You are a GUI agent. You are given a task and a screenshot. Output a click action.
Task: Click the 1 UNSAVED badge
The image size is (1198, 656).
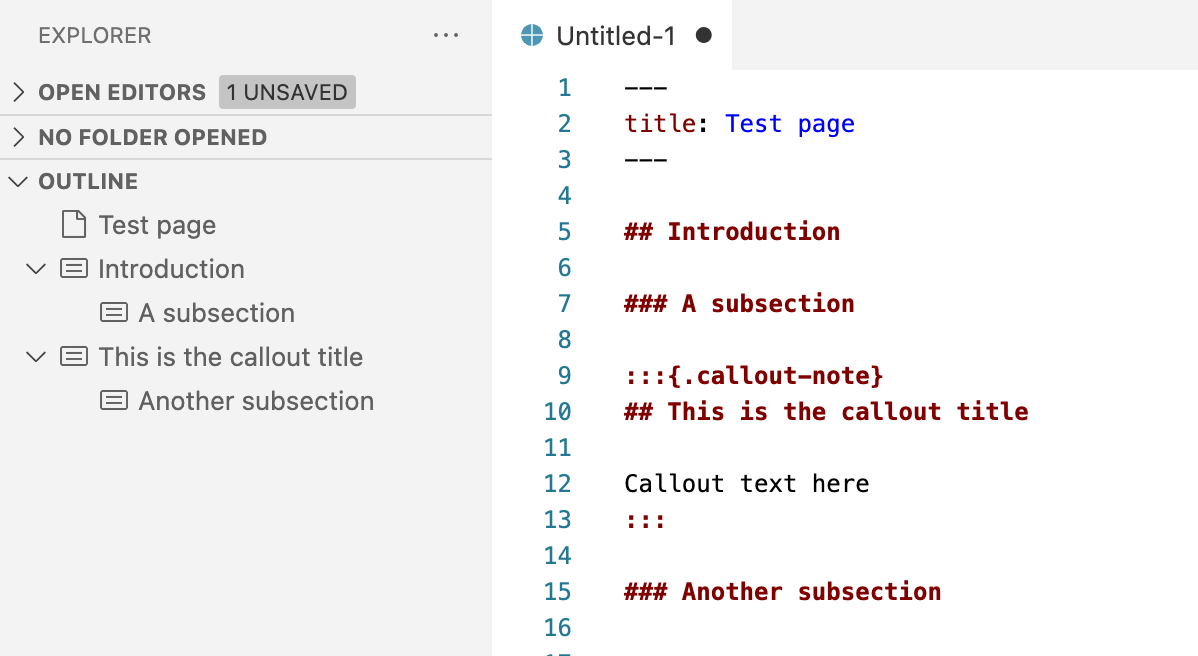tap(287, 92)
